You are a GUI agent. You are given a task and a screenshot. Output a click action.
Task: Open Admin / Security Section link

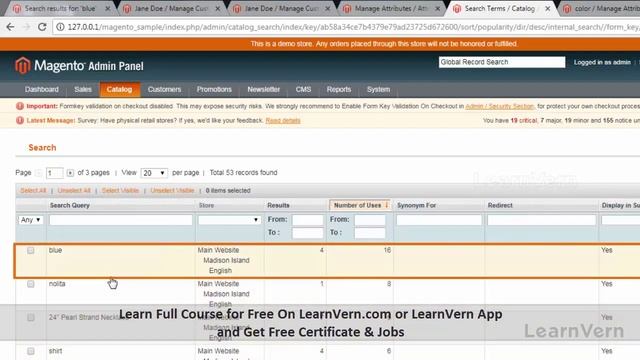click(500, 106)
